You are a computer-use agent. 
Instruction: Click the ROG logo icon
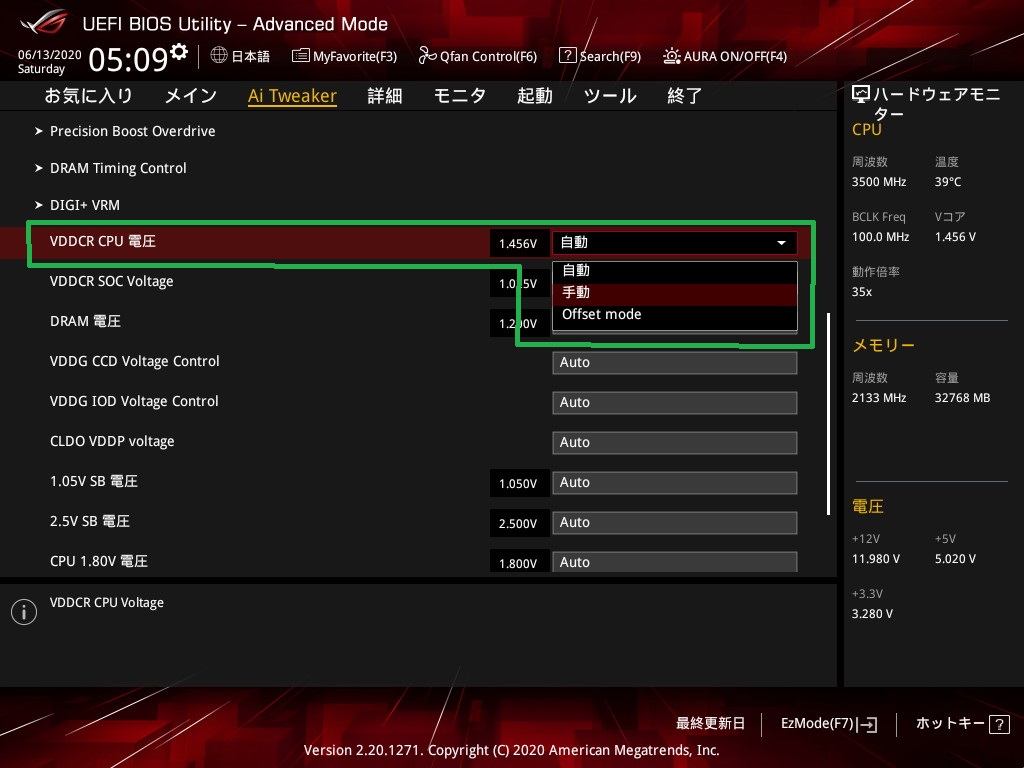(x=44, y=22)
